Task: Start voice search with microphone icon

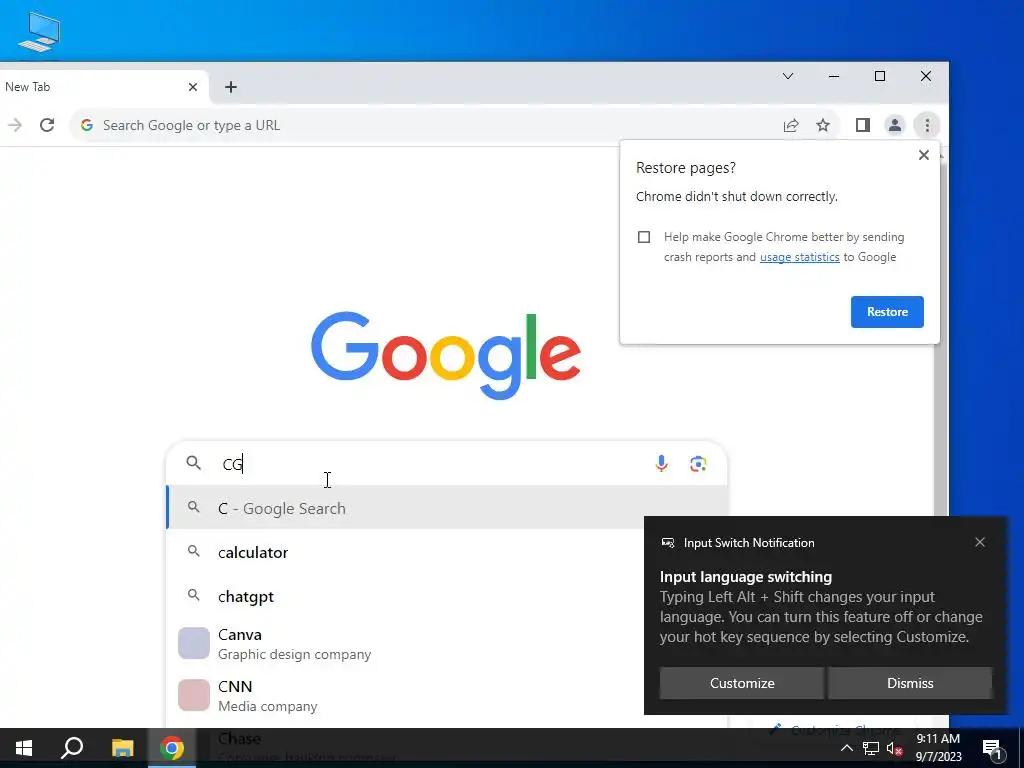Action: coord(661,464)
